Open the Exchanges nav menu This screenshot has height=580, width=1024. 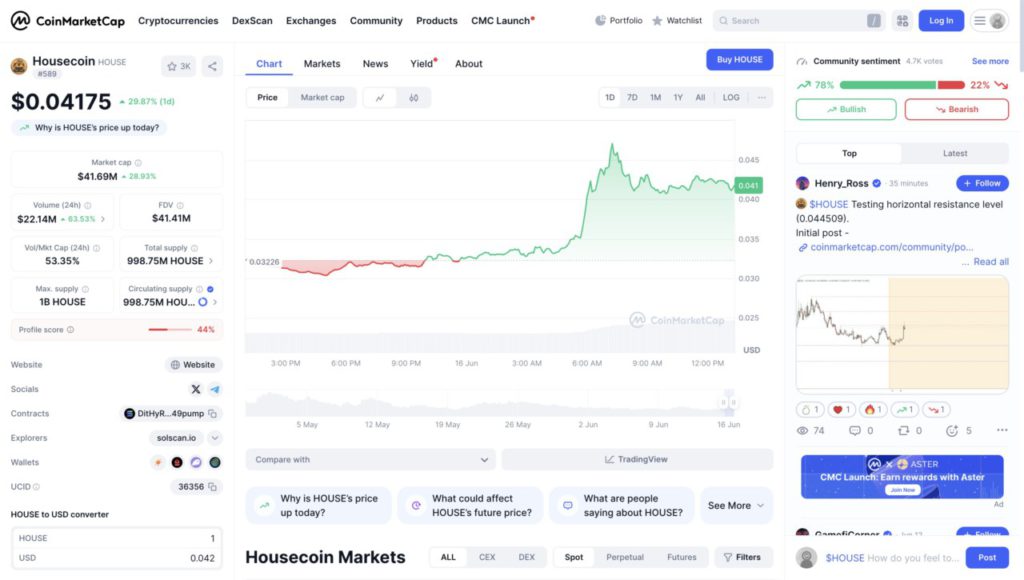(311, 21)
